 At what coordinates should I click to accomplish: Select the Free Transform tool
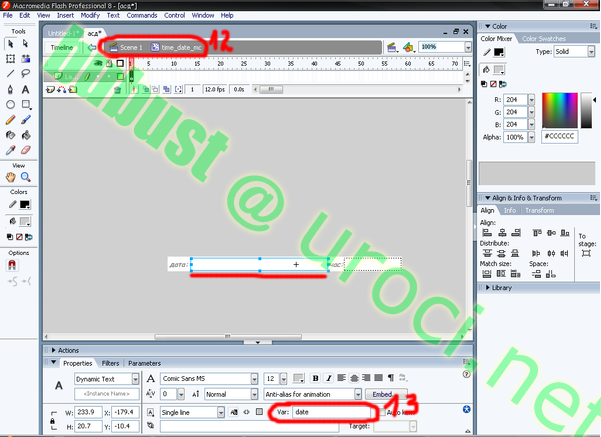click(x=10, y=59)
